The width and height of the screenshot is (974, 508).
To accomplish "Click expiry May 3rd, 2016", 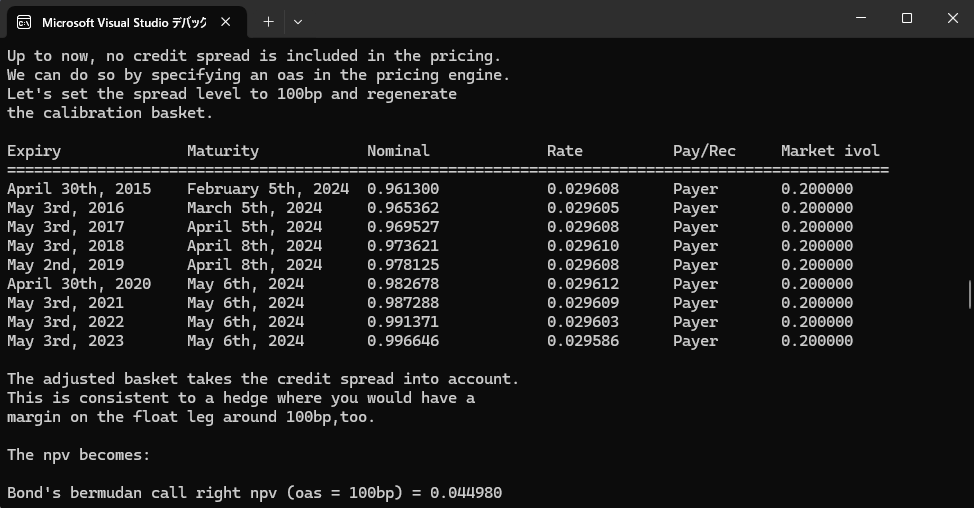I will click(65, 208).
